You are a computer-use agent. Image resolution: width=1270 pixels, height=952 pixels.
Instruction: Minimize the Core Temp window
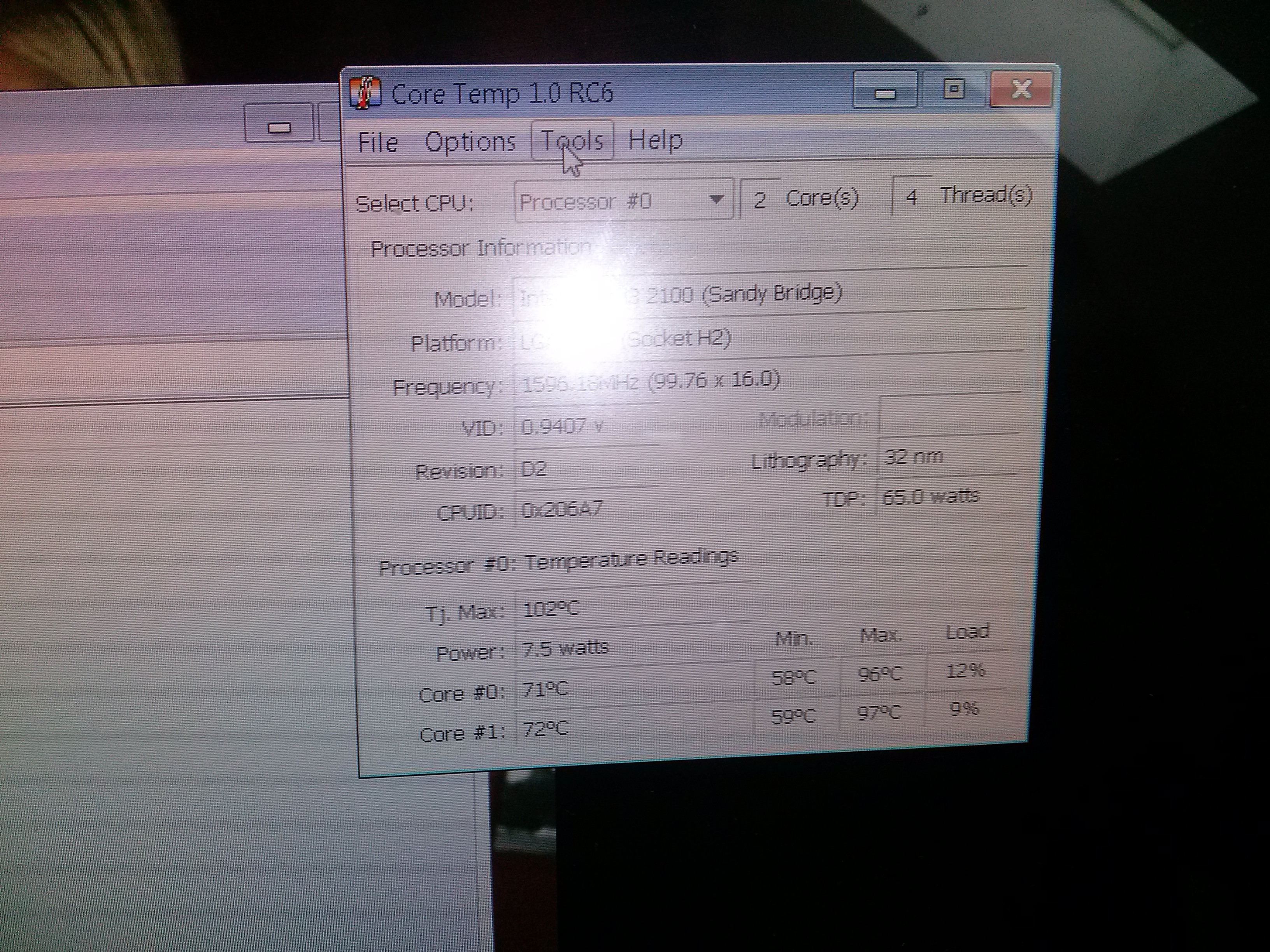884,89
